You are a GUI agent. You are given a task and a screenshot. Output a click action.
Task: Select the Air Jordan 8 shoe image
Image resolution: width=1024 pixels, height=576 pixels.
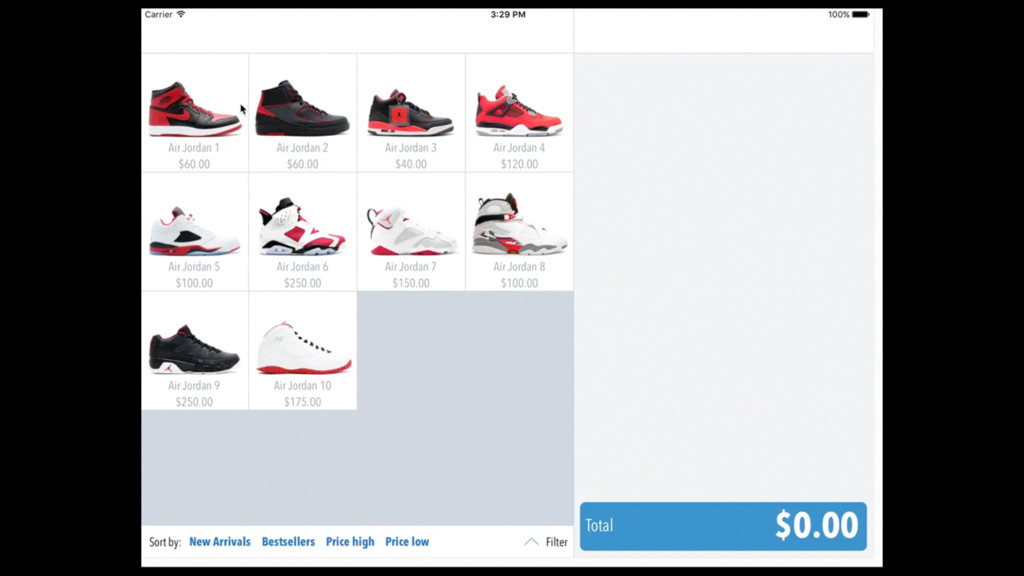[520, 224]
